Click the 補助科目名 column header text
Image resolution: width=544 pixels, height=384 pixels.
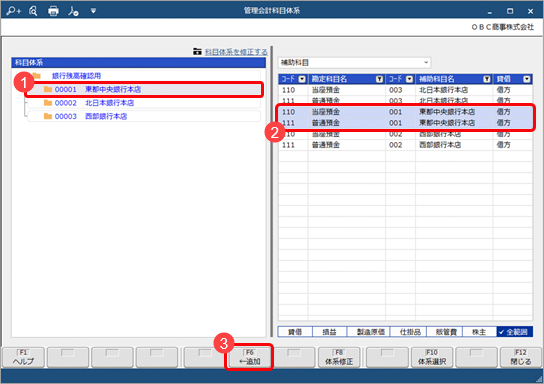tap(436, 79)
